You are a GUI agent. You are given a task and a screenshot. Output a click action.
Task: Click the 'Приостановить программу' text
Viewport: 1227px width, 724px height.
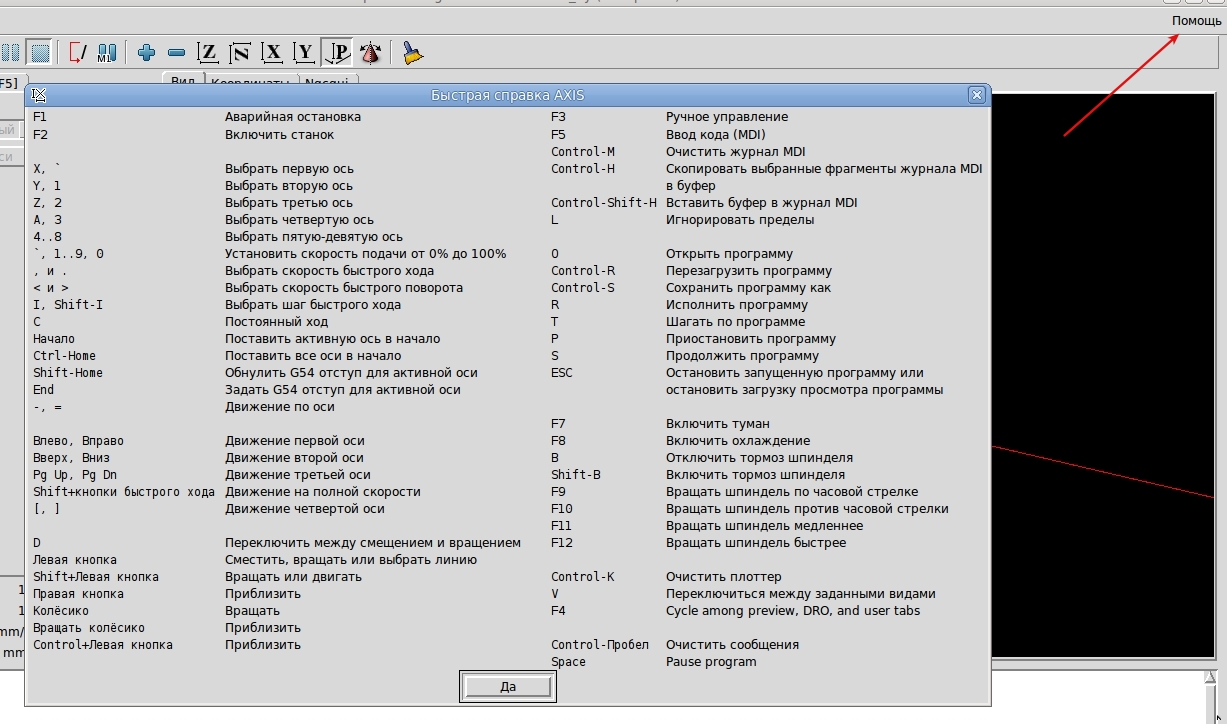coord(751,339)
